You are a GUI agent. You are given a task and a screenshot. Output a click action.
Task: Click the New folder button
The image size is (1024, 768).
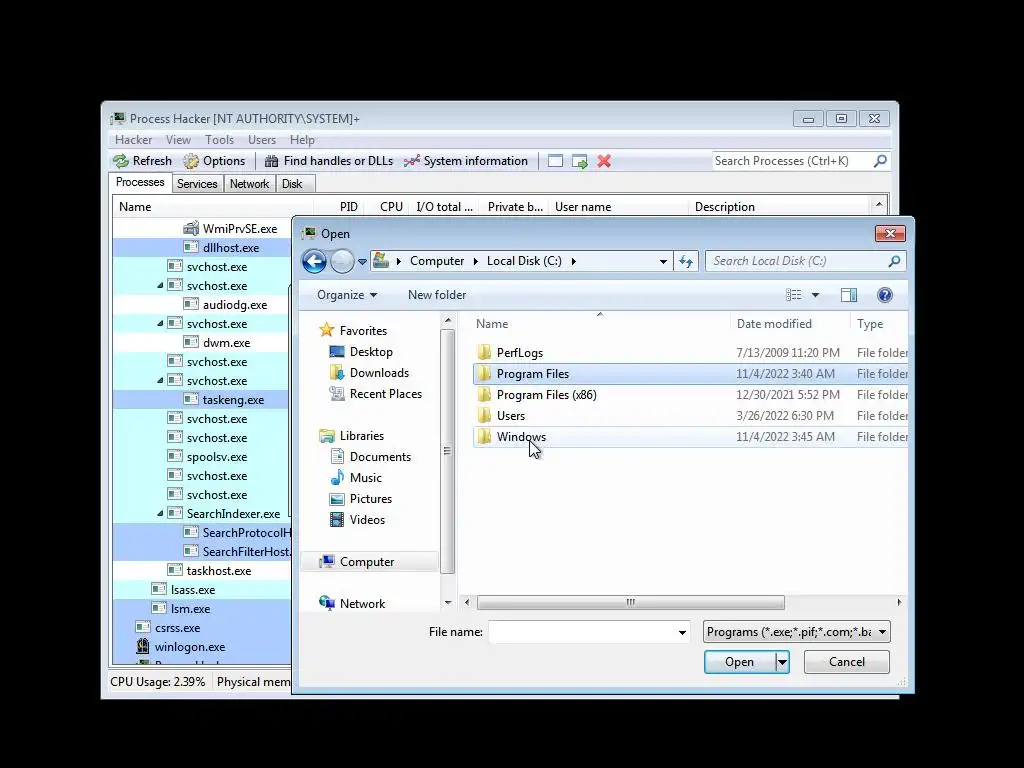pyautogui.click(x=437, y=295)
